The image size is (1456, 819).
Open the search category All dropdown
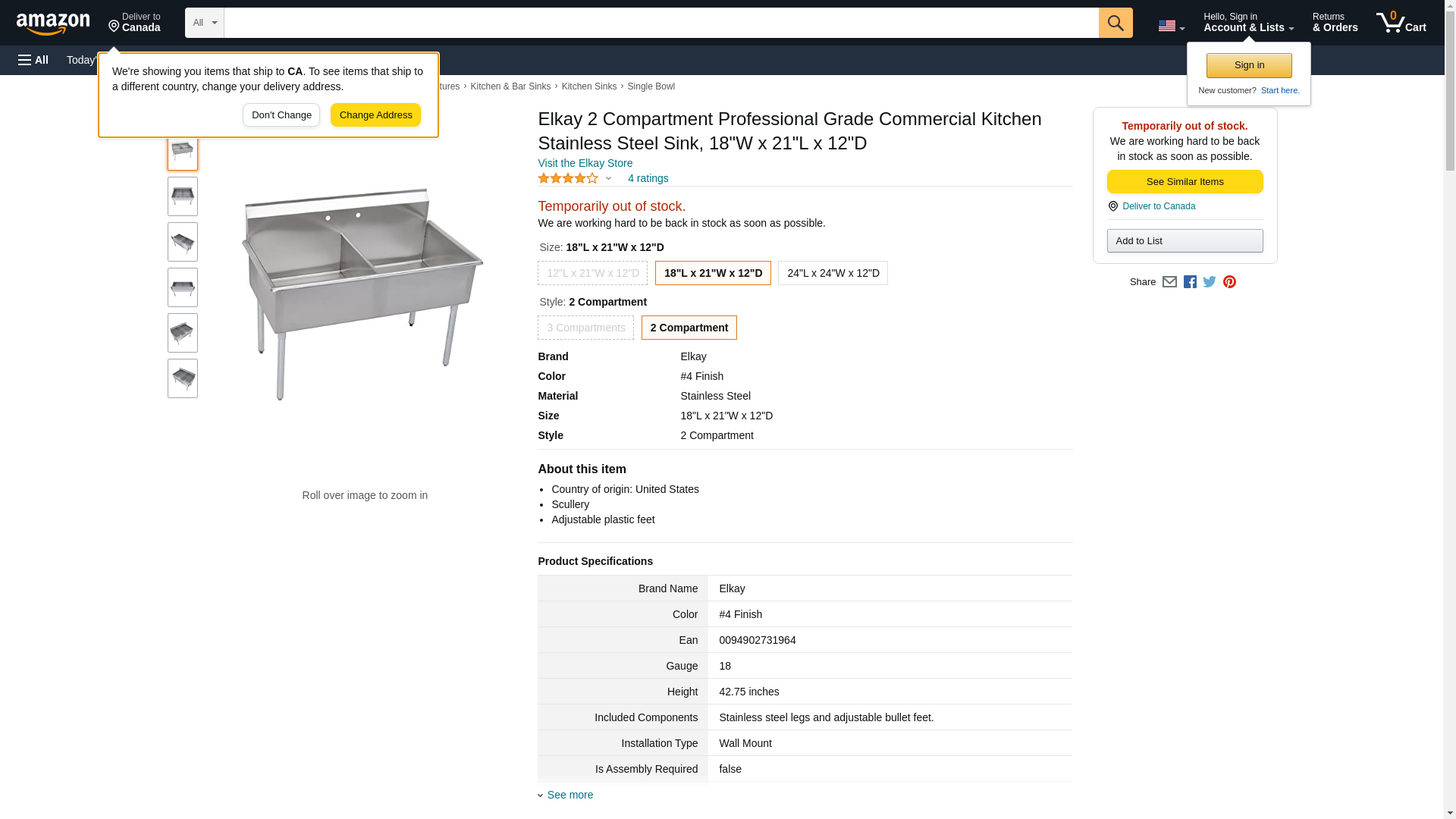point(204,23)
